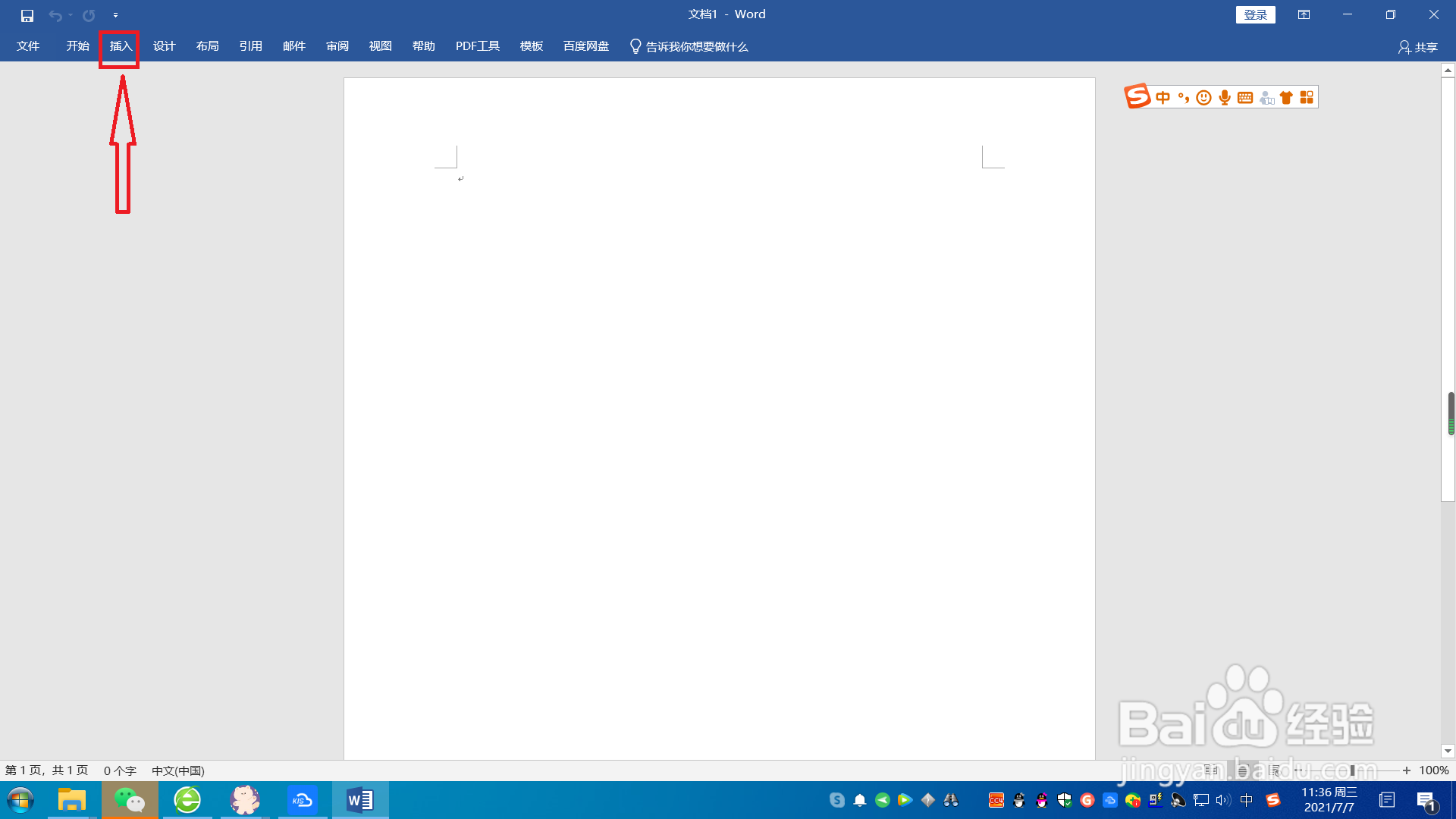Click the Undo arrow icon

coord(55,15)
